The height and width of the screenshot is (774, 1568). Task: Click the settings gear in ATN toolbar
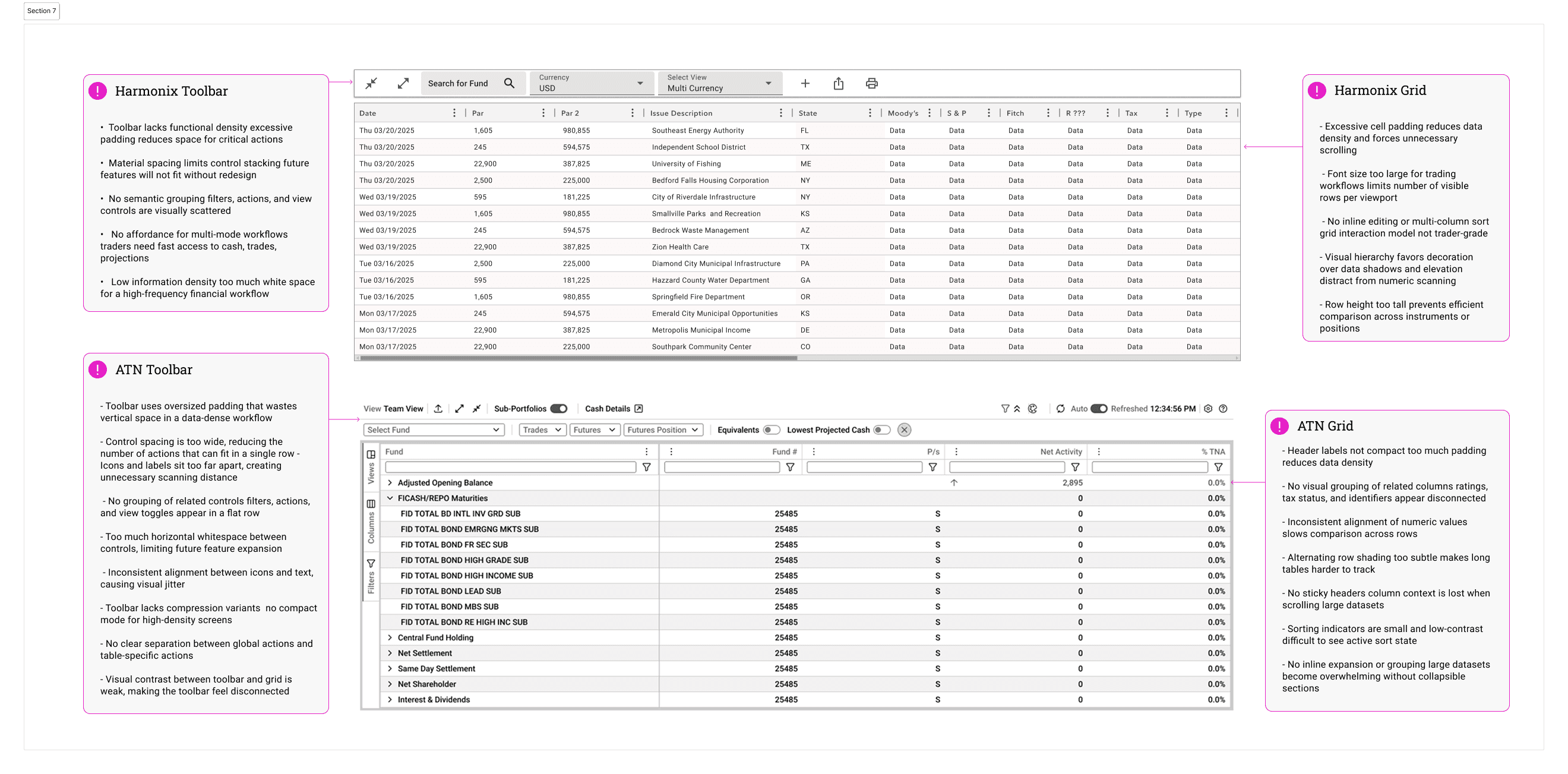pyautogui.click(x=1208, y=409)
